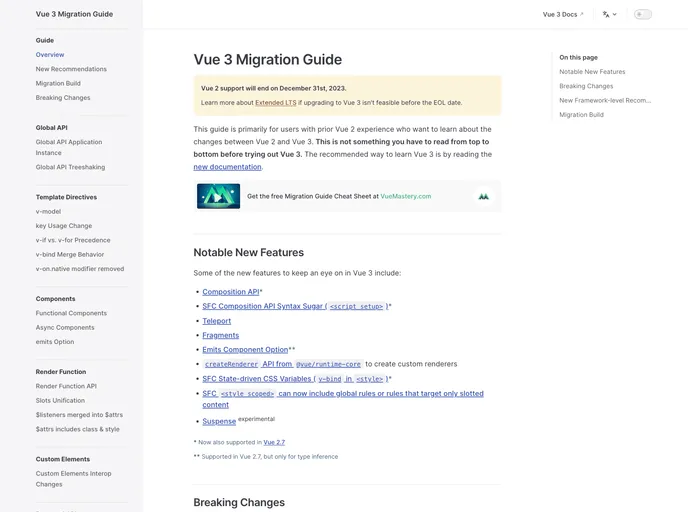Open the createRenderer API link
This screenshot has width=688, height=512.
(x=283, y=364)
